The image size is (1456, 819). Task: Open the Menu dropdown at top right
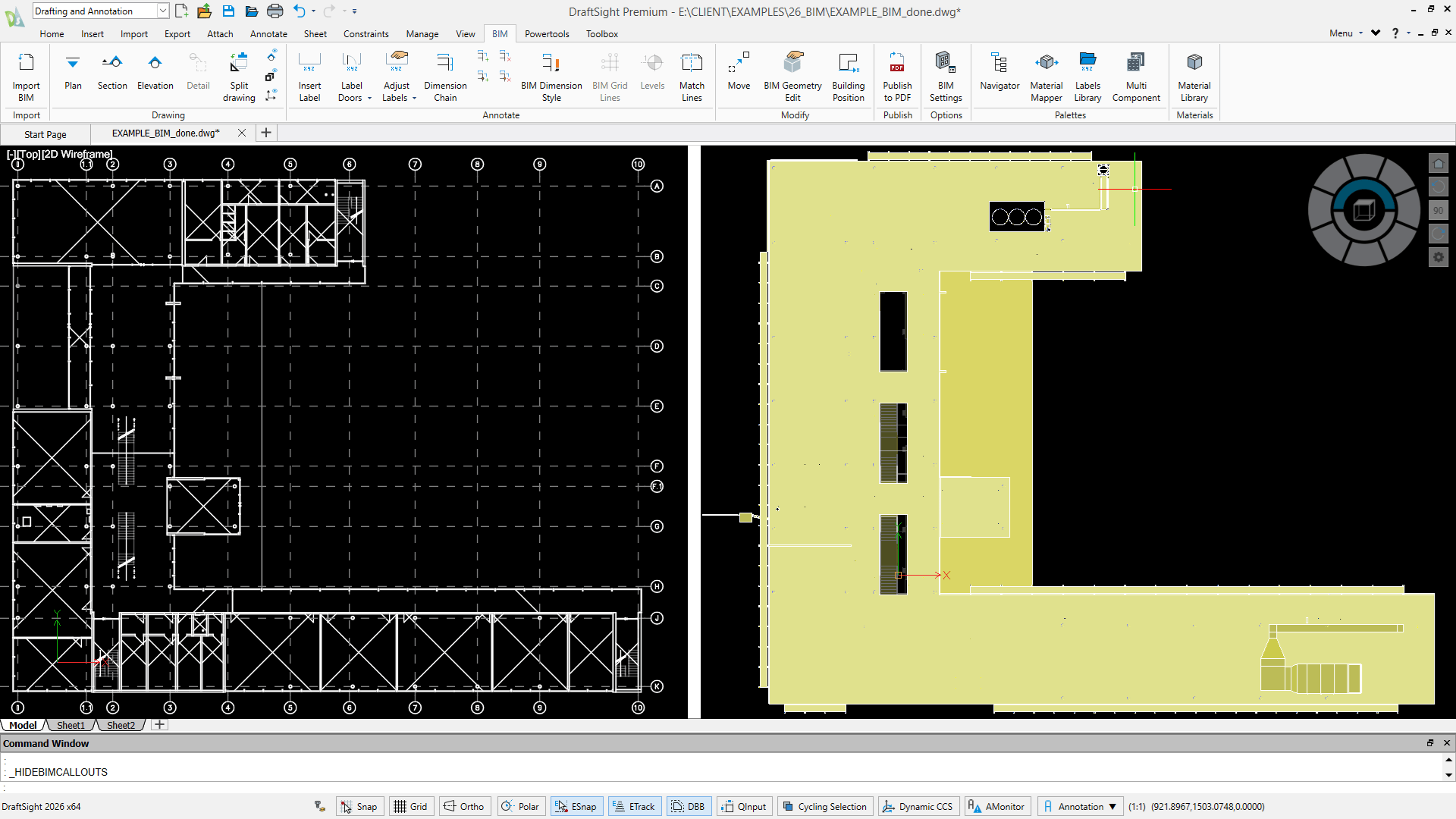coord(1345,33)
